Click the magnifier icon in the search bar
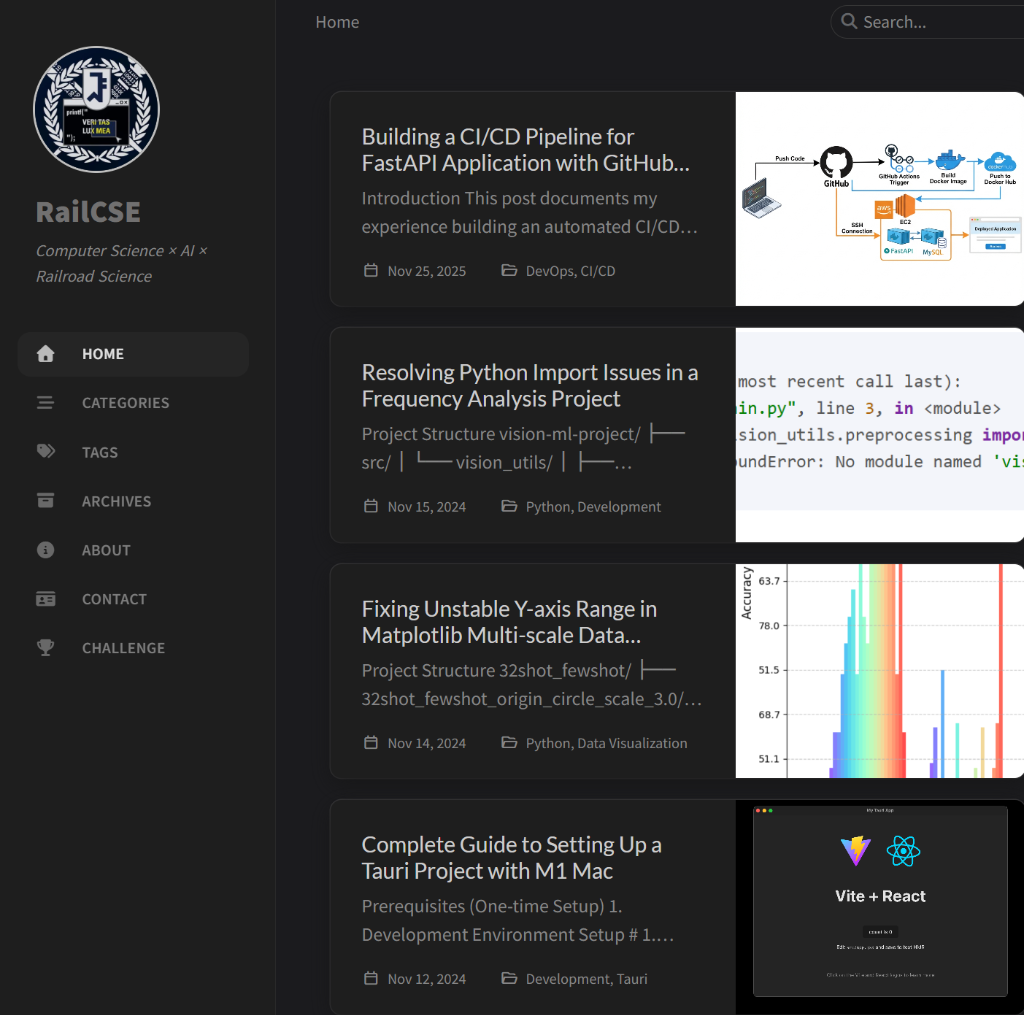Image resolution: width=1024 pixels, height=1015 pixels. click(848, 21)
